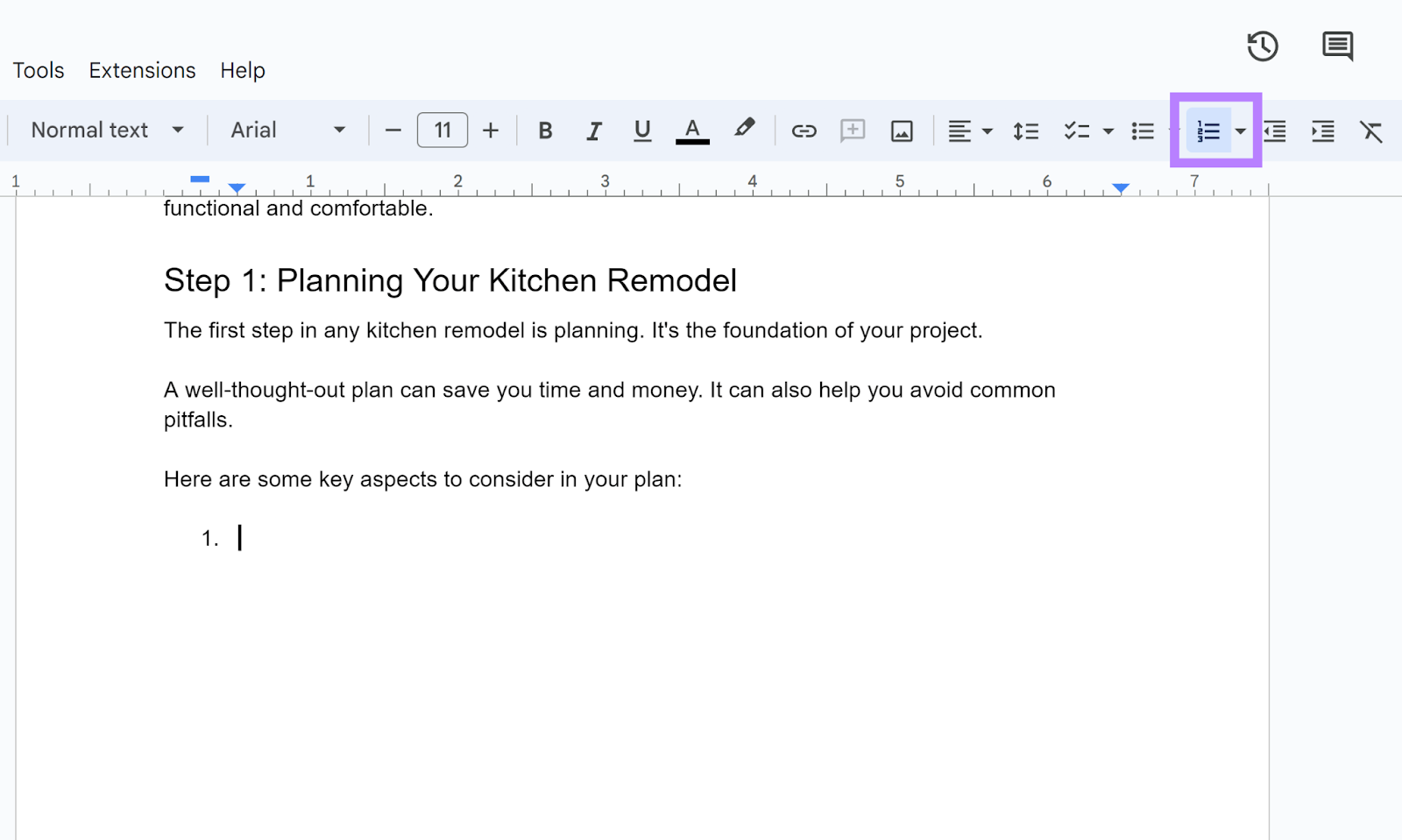Image resolution: width=1402 pixels, height=840 pixels.
Task: Clear all text formatting
Action: [x=1371, y=130]
